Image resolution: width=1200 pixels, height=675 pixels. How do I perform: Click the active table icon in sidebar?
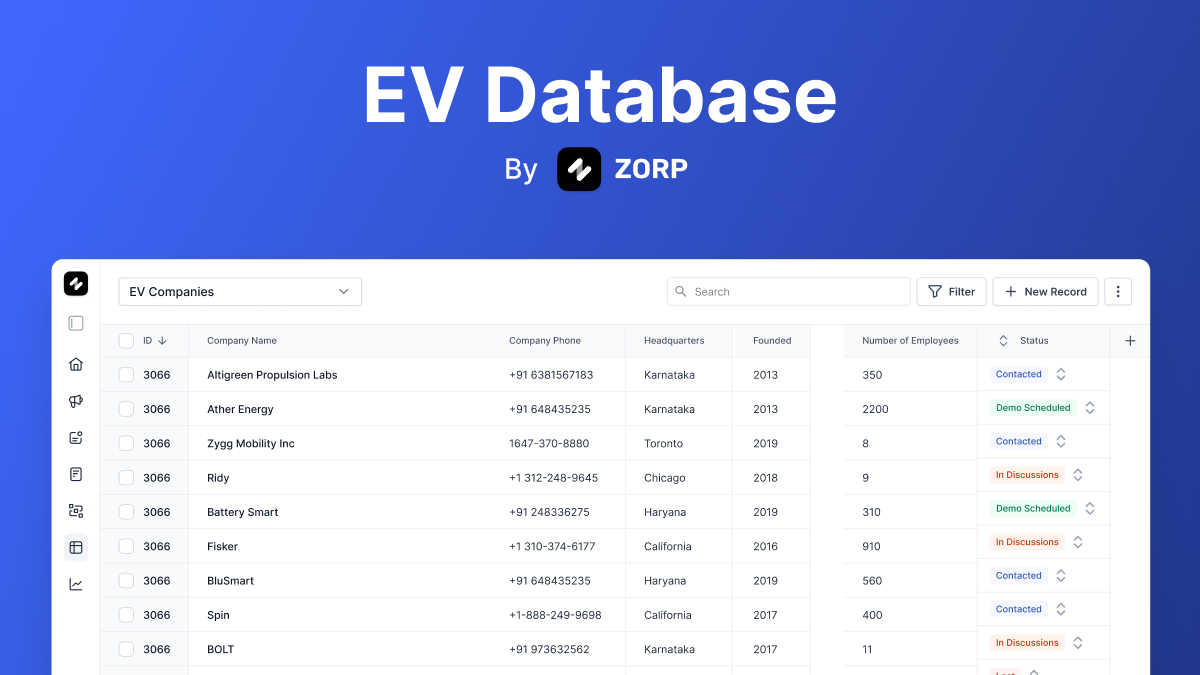pyautogui.click(x=76, y=547)
